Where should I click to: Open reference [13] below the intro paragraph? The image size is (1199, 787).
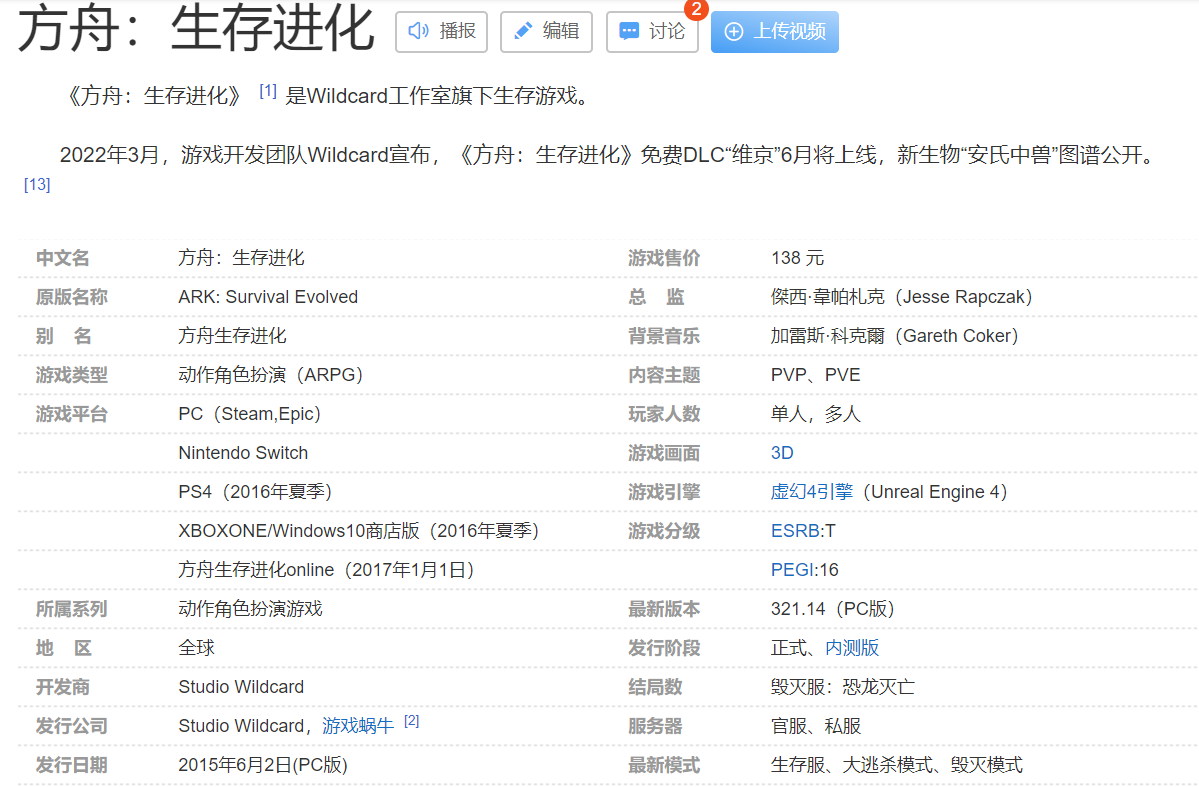(x=37, y=185)
